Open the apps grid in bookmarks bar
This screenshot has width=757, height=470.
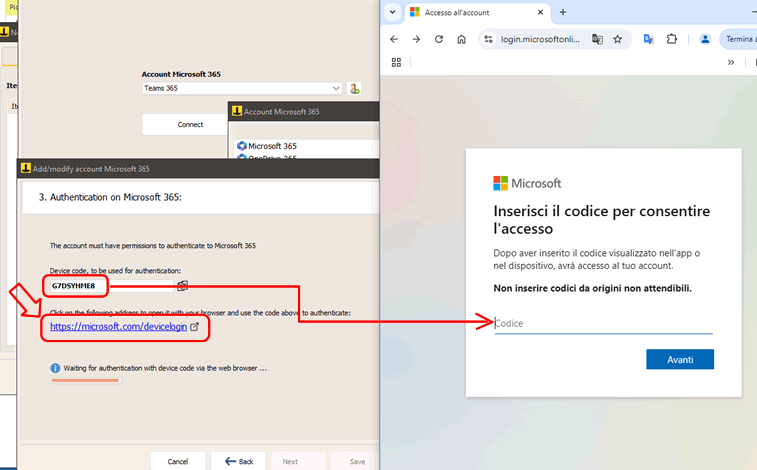point(396,62)
